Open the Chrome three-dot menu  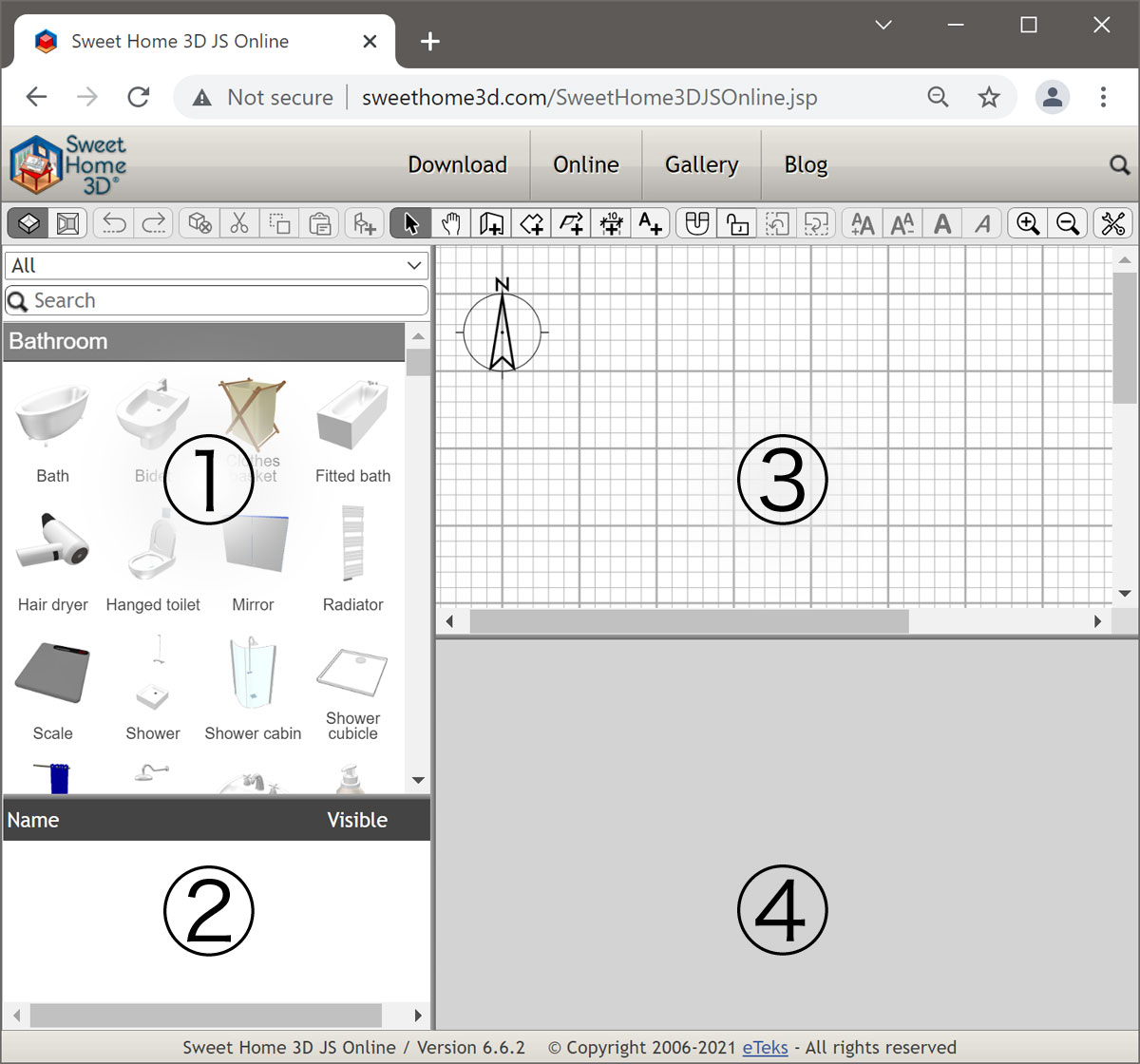point(1103,97)
